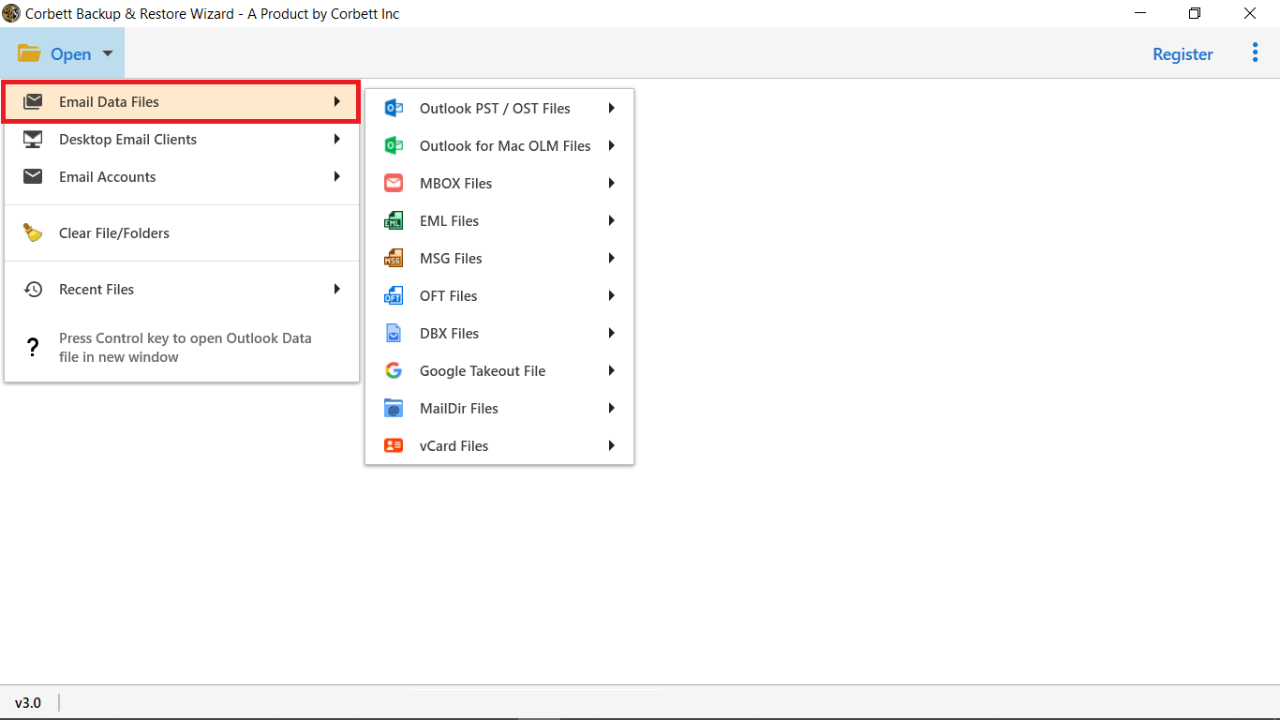Screen dimensions: 1280x720
Task: Click the Google Takeout File icon
Action: [x=393, y=370]
